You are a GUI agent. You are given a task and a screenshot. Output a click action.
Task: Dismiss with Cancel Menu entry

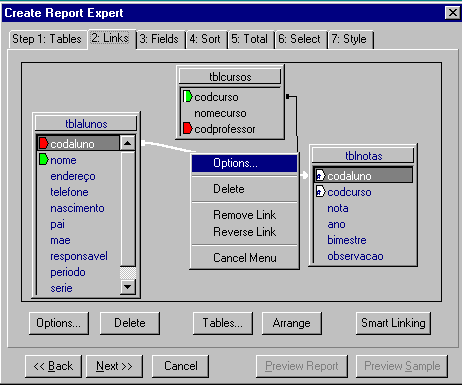coord(244,258)
